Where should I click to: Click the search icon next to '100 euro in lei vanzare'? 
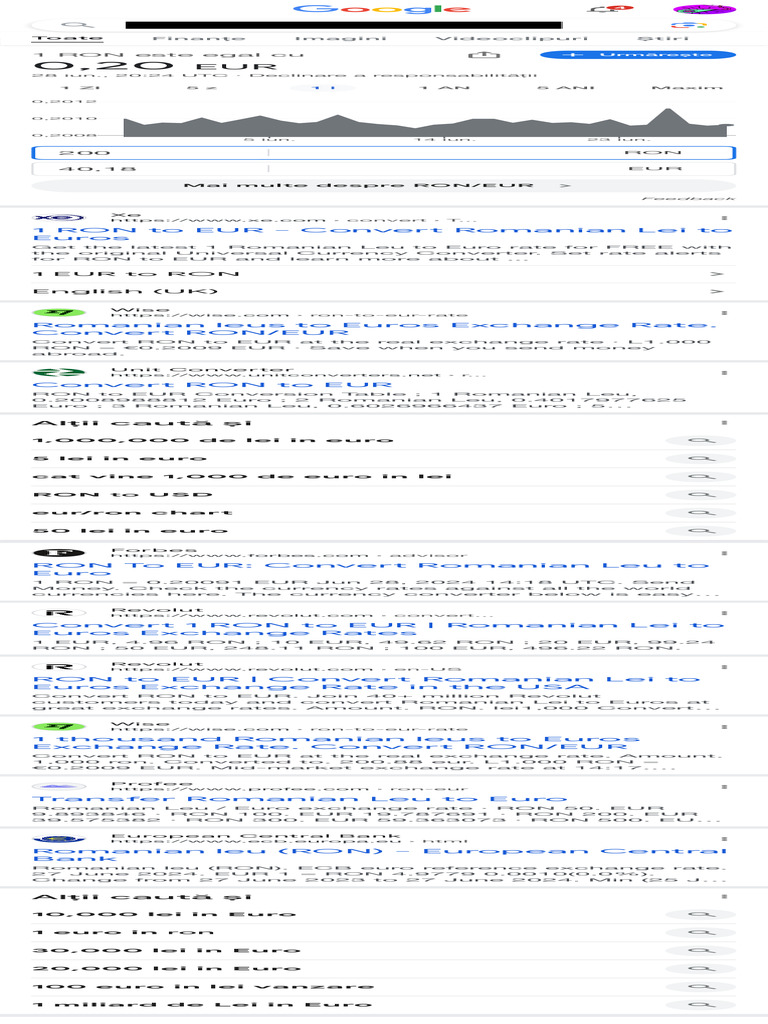701,987
